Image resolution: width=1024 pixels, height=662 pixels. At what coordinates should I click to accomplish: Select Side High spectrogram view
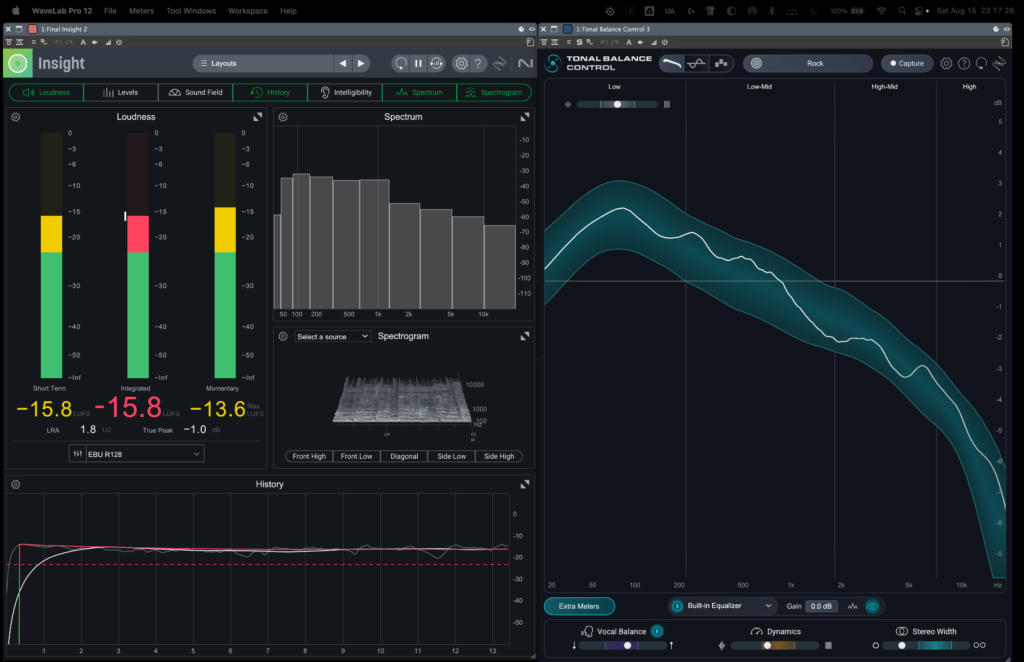(x=499, y=456)
